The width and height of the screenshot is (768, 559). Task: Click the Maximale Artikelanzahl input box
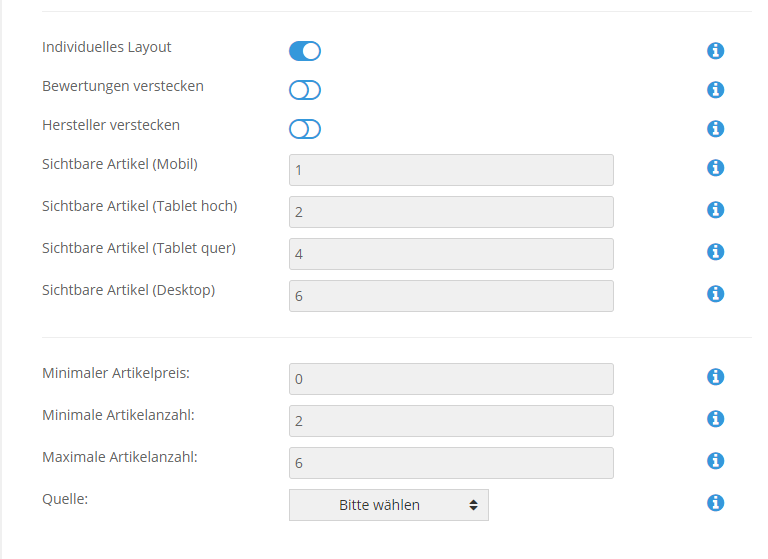pyautogui.click(x=451, y=463)
